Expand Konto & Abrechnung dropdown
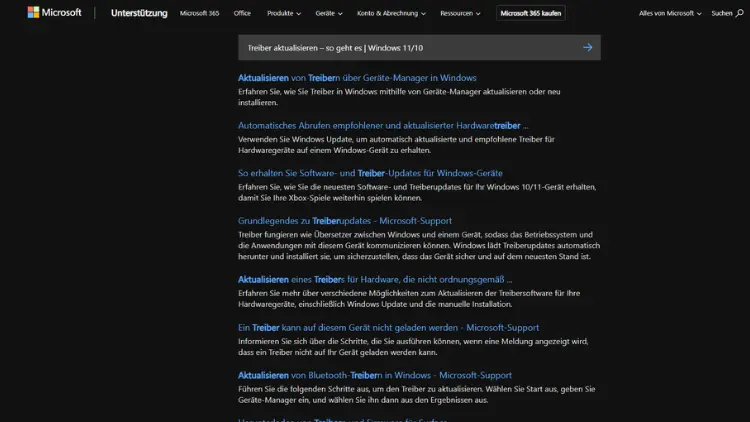Image resolution: width=750 pixels, height=422 pixels. pyautogui.click(x=391, y=13)
